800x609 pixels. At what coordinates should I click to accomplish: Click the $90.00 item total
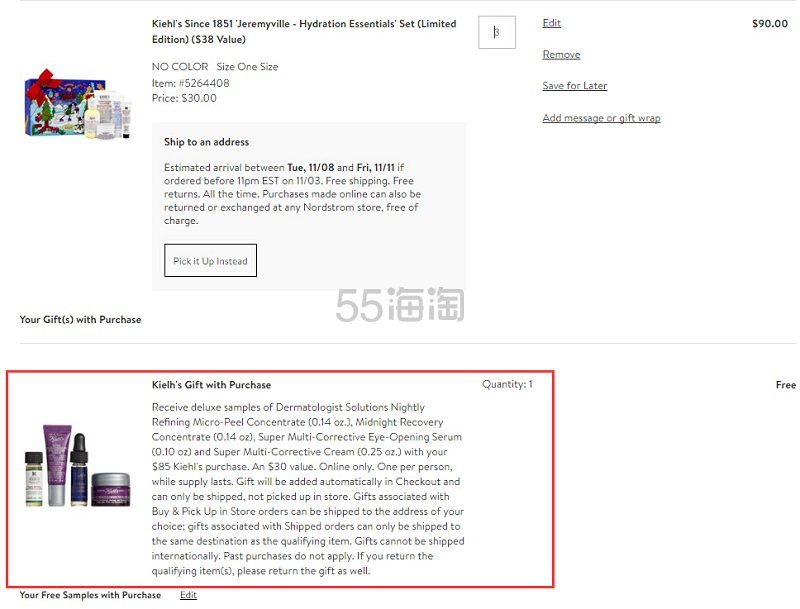(770, 23)
